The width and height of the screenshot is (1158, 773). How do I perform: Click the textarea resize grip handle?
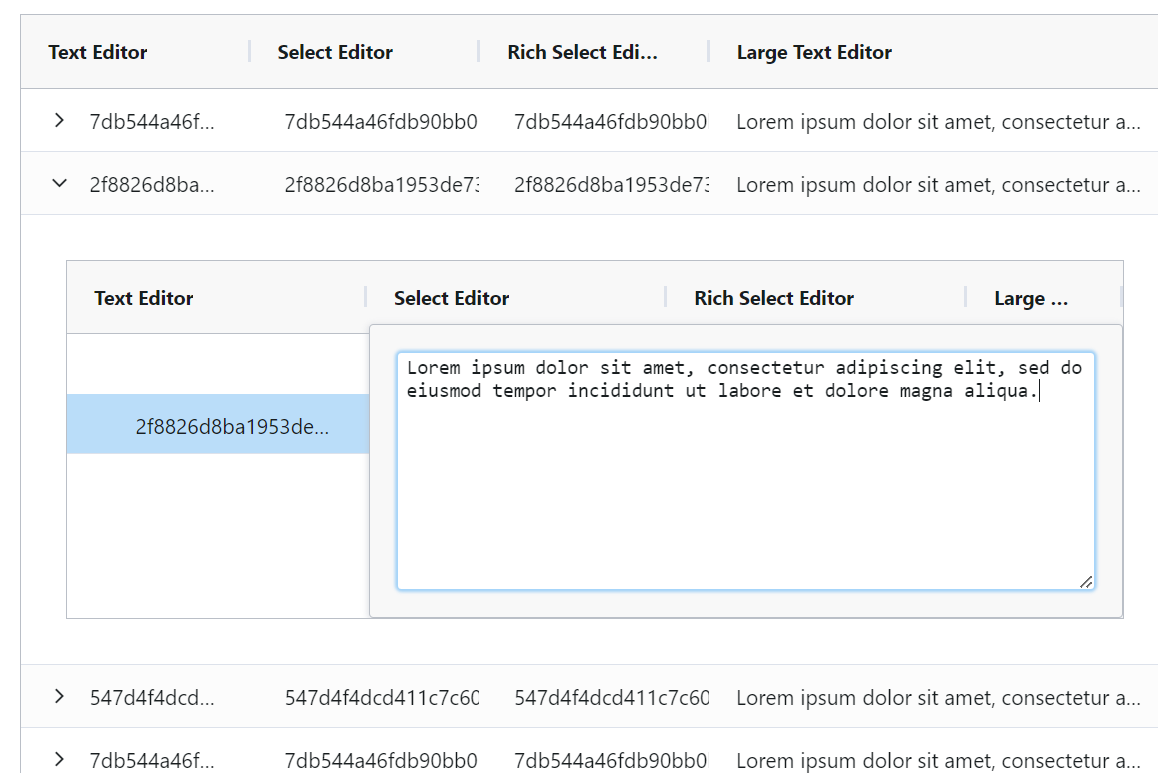coord(1086,583)
